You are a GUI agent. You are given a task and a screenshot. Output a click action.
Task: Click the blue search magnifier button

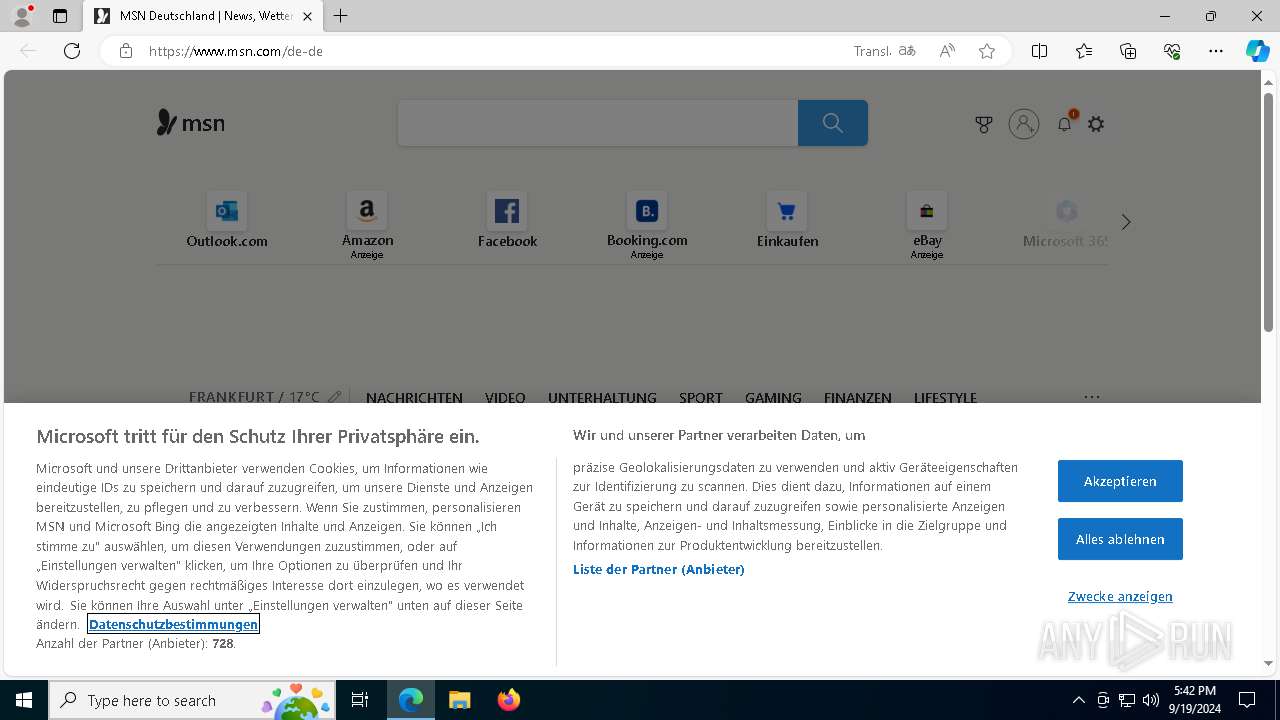(833, 123)
